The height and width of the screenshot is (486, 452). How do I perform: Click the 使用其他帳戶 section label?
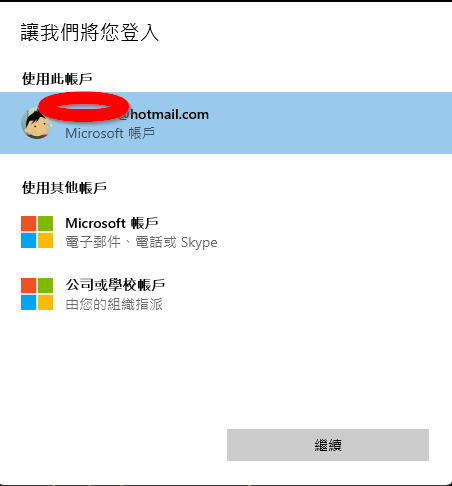click(64, 188)
